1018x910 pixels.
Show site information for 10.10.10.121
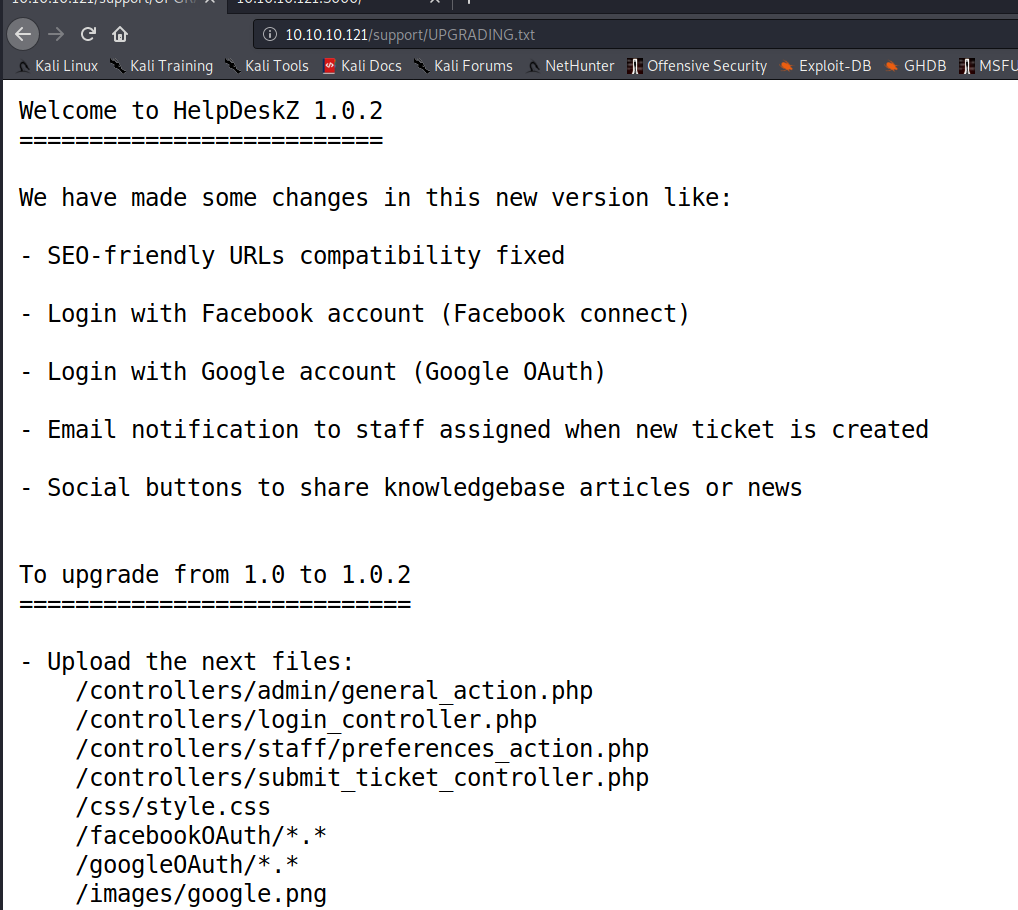[269, 35]
